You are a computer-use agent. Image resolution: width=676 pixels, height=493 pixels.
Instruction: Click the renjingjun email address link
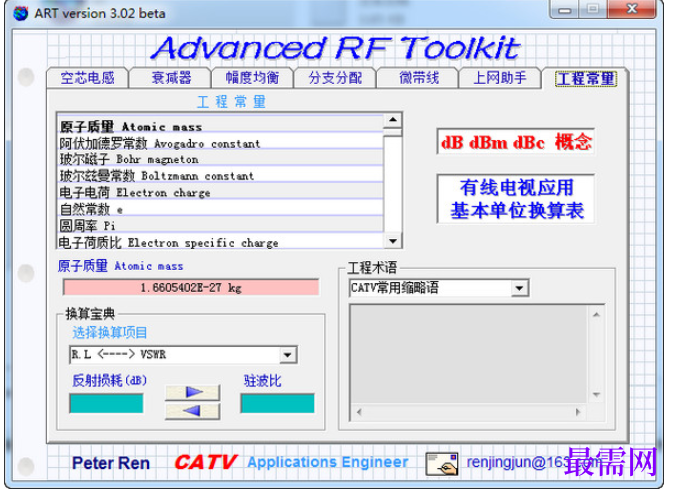point(534,462)
